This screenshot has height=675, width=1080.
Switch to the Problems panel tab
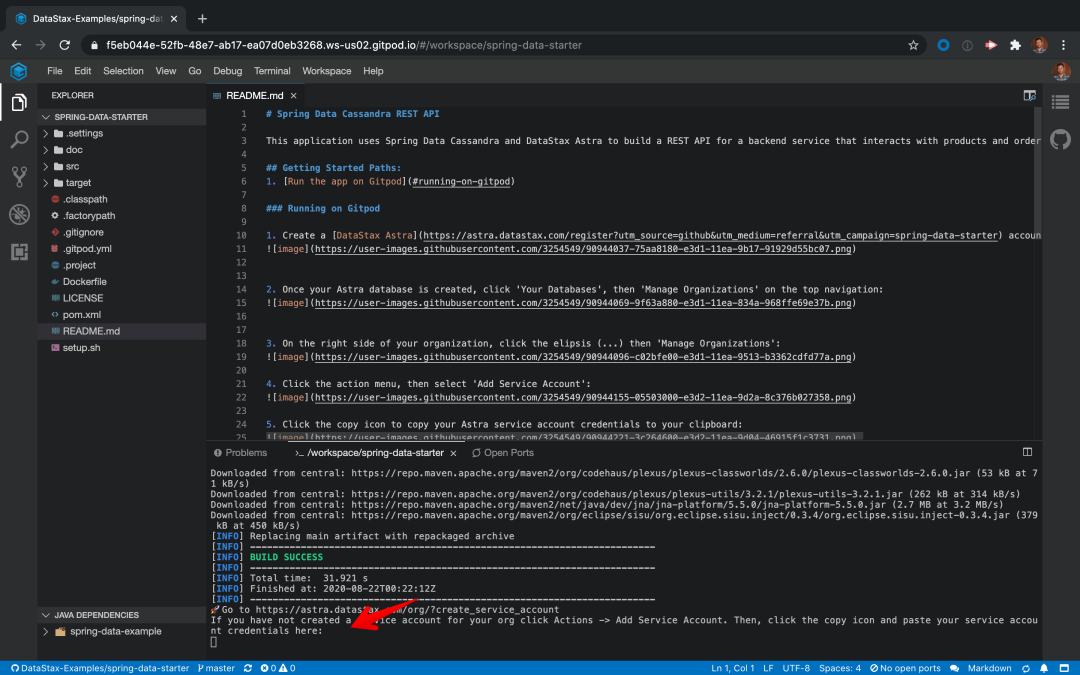(240, 453)
